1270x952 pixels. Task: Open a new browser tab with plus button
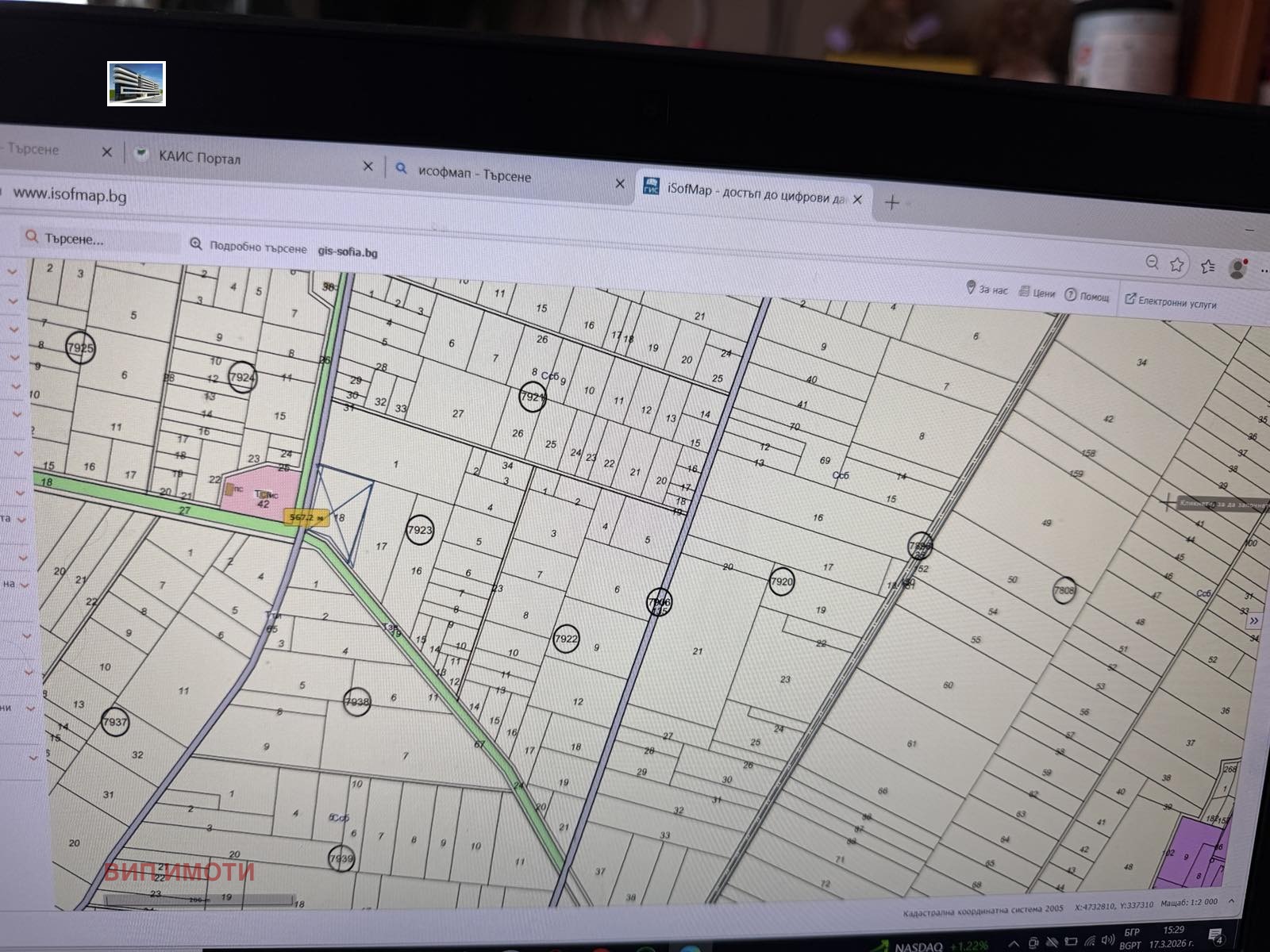[x=891, y=203]
